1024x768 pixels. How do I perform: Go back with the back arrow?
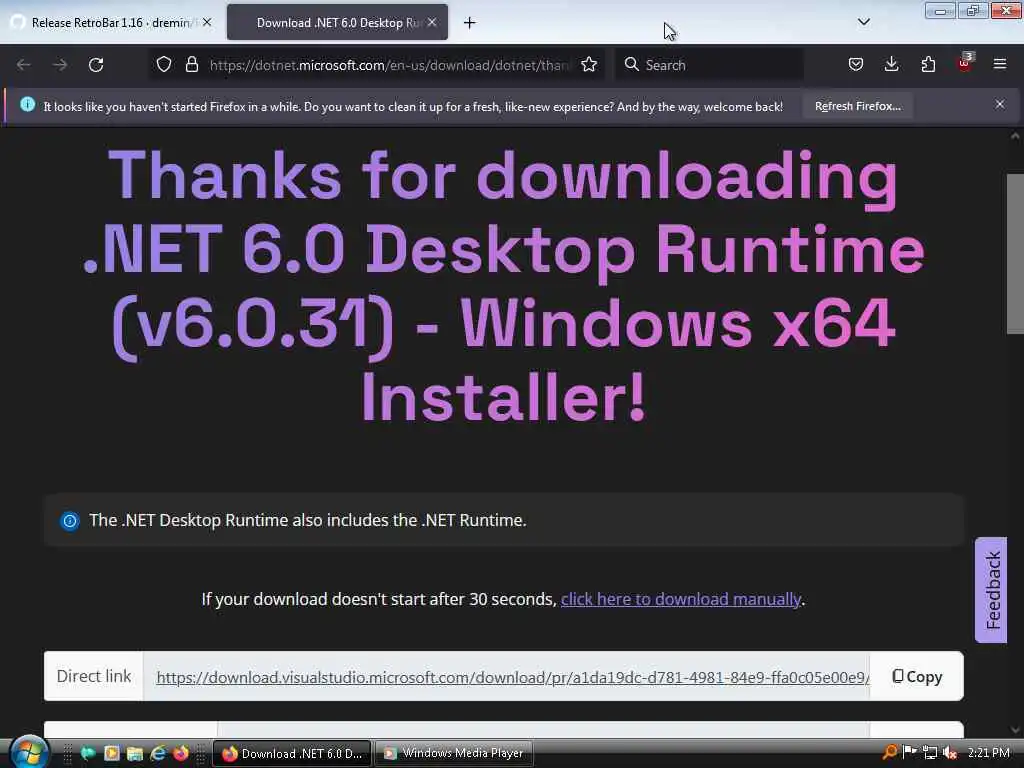[24, 65]
